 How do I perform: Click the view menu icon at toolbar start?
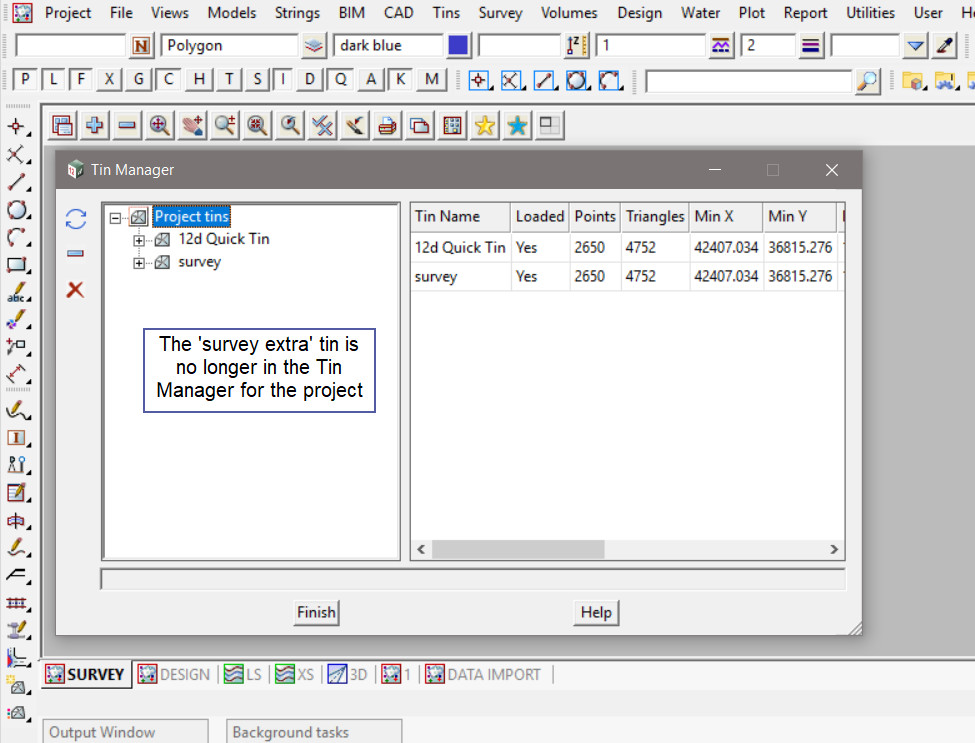(62, 126)
